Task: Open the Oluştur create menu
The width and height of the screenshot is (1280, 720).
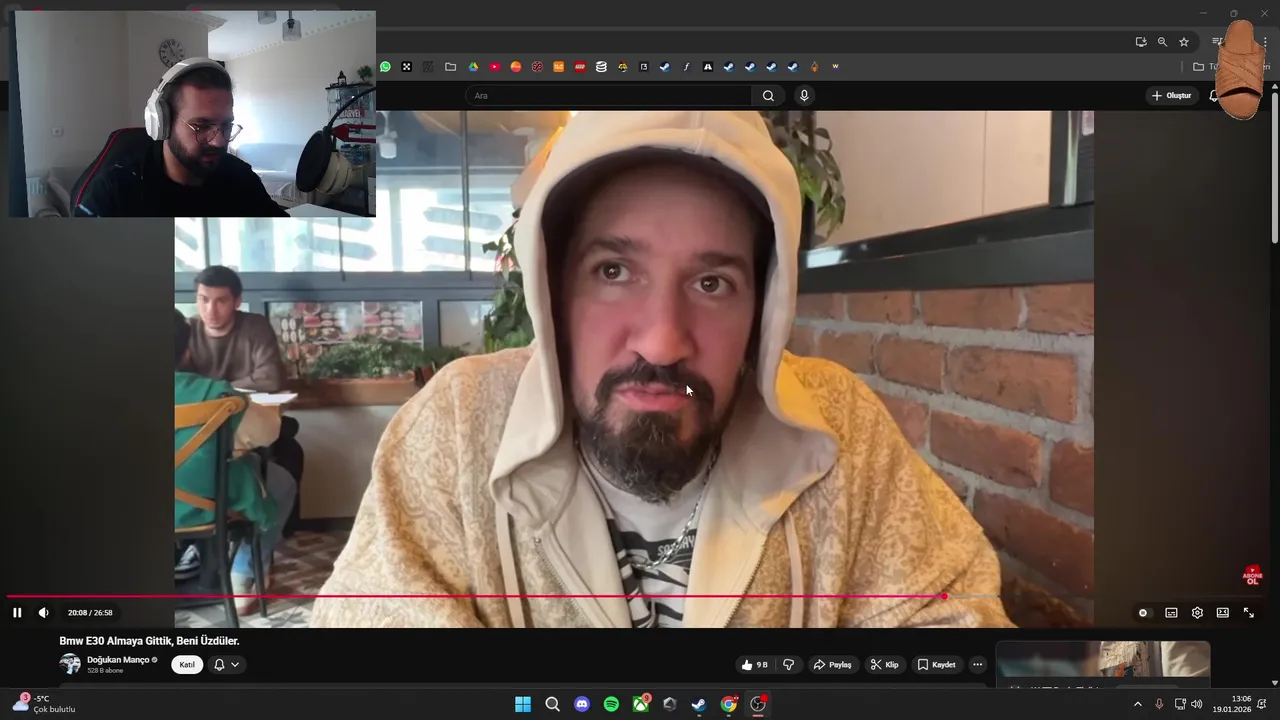Action: (x=1172, y=96)
